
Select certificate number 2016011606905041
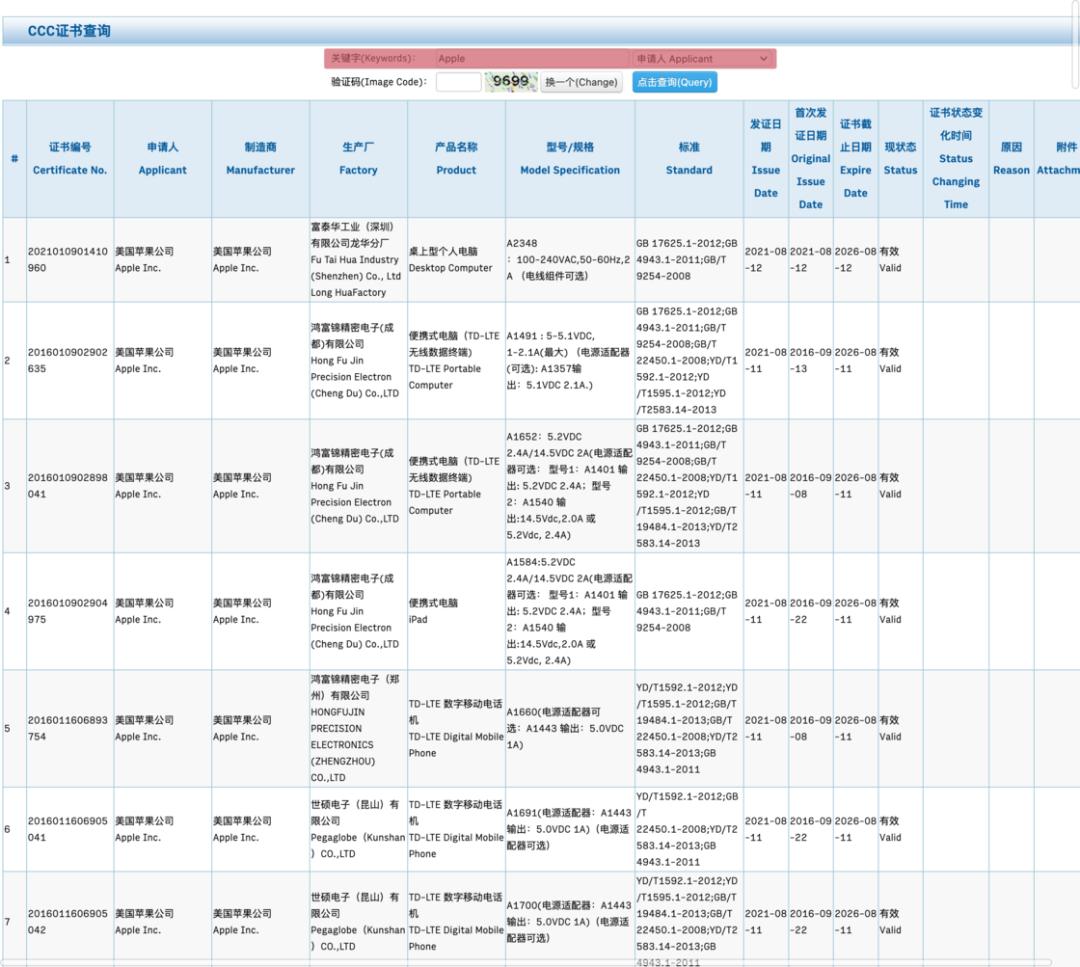click(x=68, y=829)
